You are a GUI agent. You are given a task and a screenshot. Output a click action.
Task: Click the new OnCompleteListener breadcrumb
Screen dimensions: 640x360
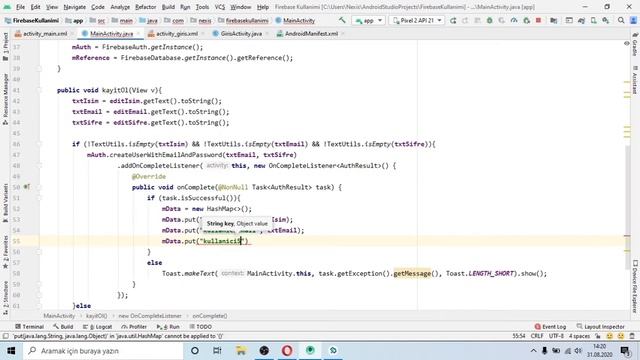click(x=150, y=316)
